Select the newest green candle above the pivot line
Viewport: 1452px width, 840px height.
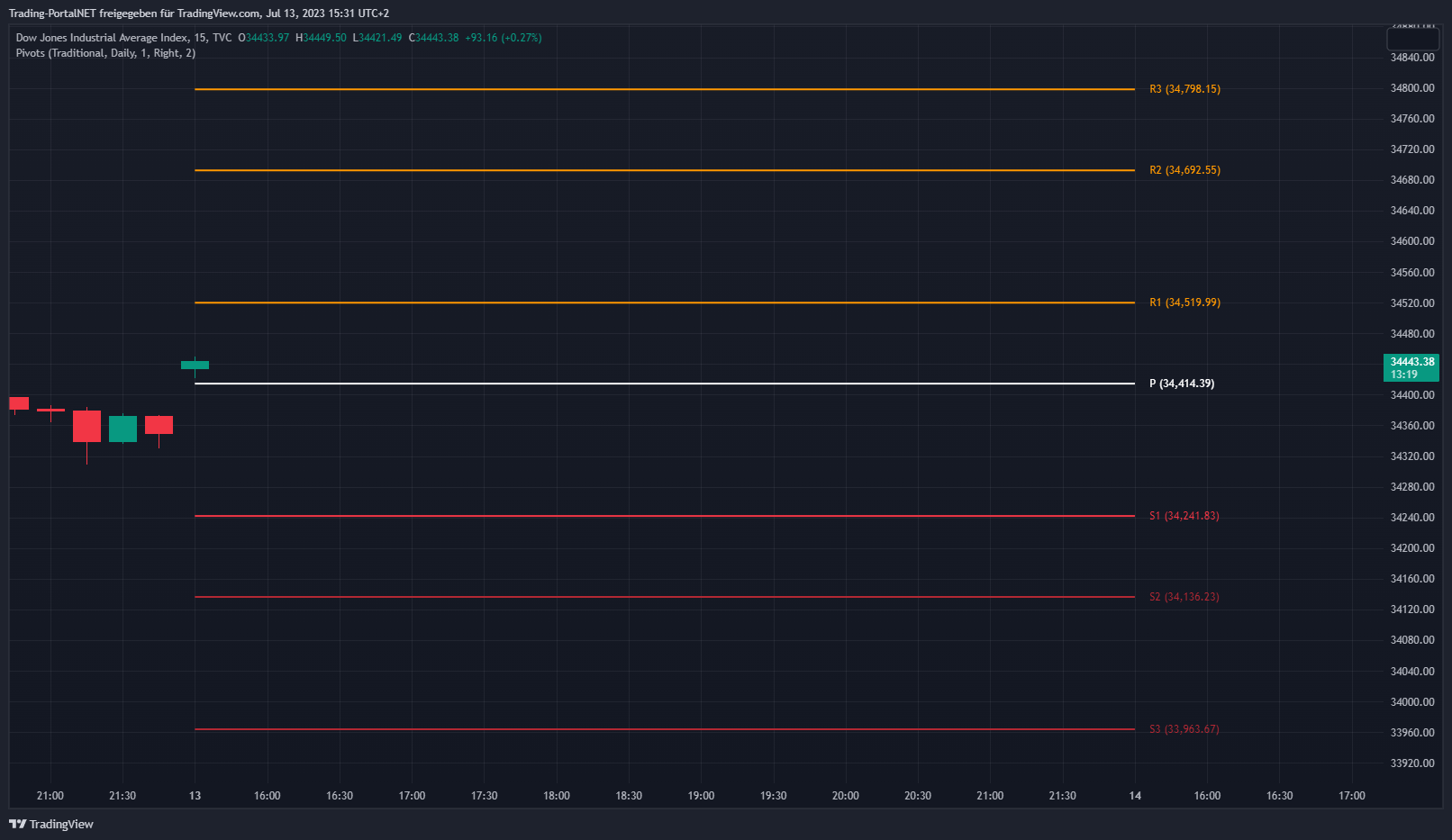pos(195,365)
